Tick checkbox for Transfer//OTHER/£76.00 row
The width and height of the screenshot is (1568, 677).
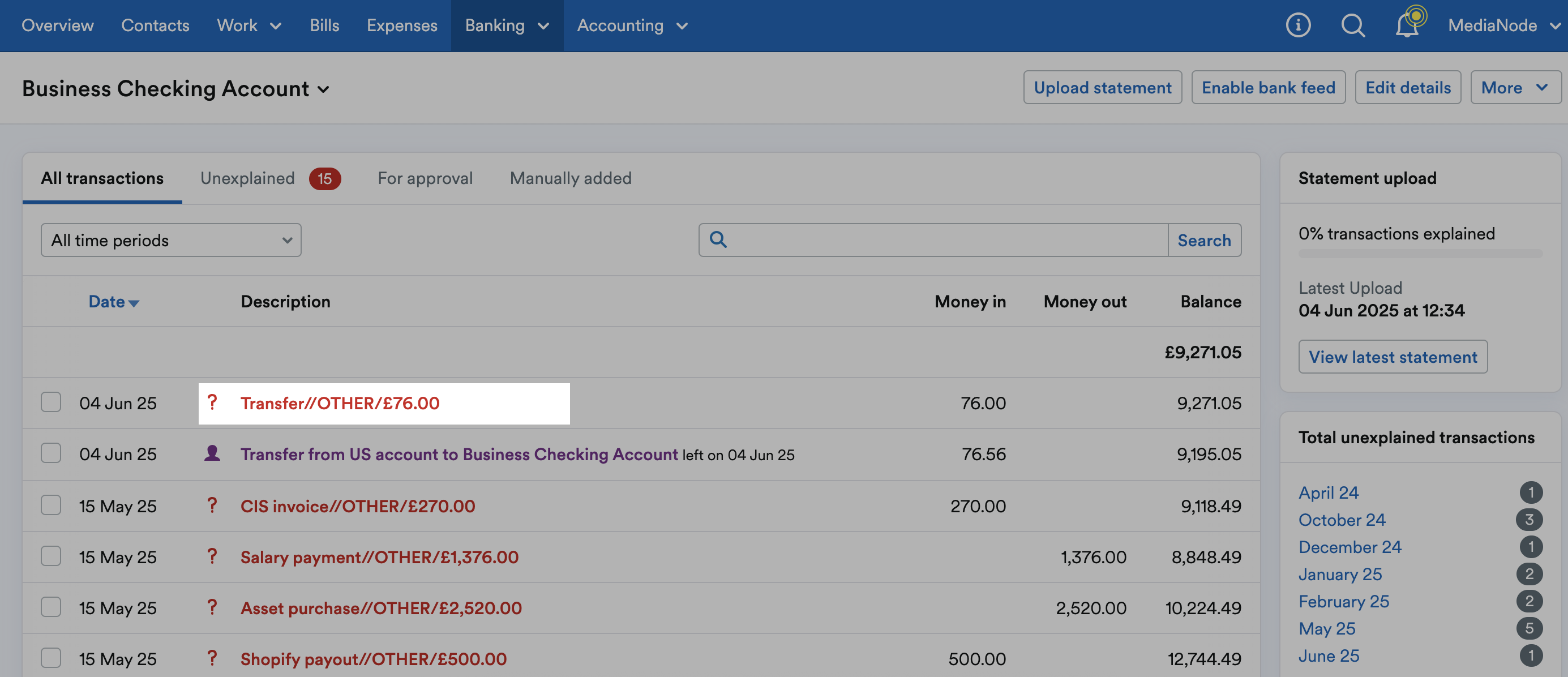(x=50, y=402)
